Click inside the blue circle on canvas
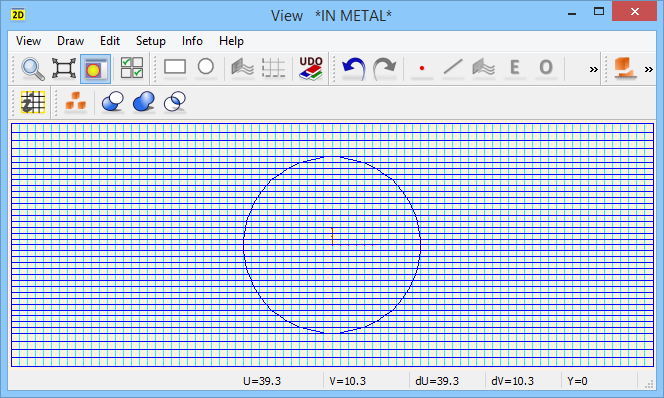The image size is (664, 398). pos(332,245)
